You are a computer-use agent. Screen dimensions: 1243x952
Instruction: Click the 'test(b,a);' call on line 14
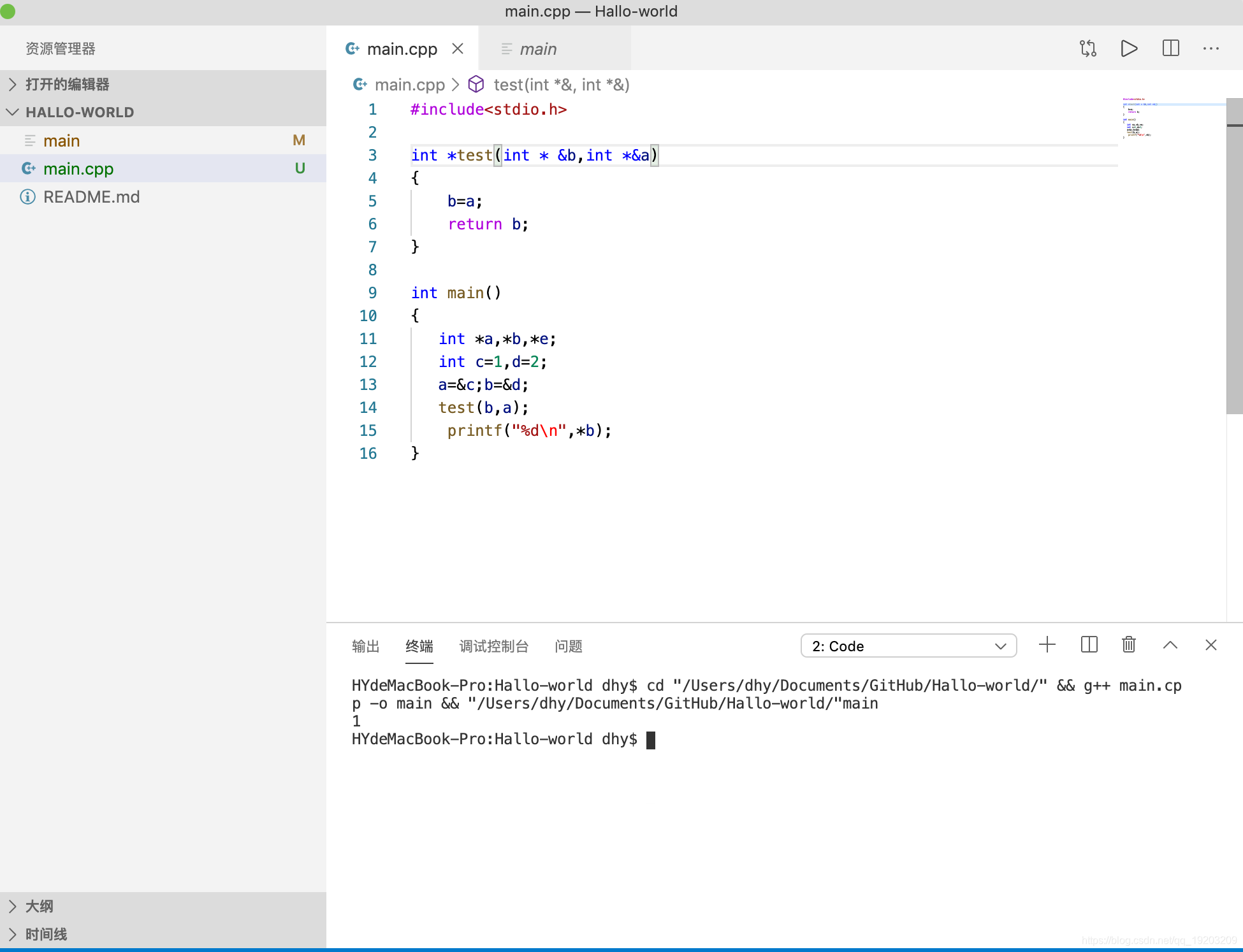click(483, 408)
